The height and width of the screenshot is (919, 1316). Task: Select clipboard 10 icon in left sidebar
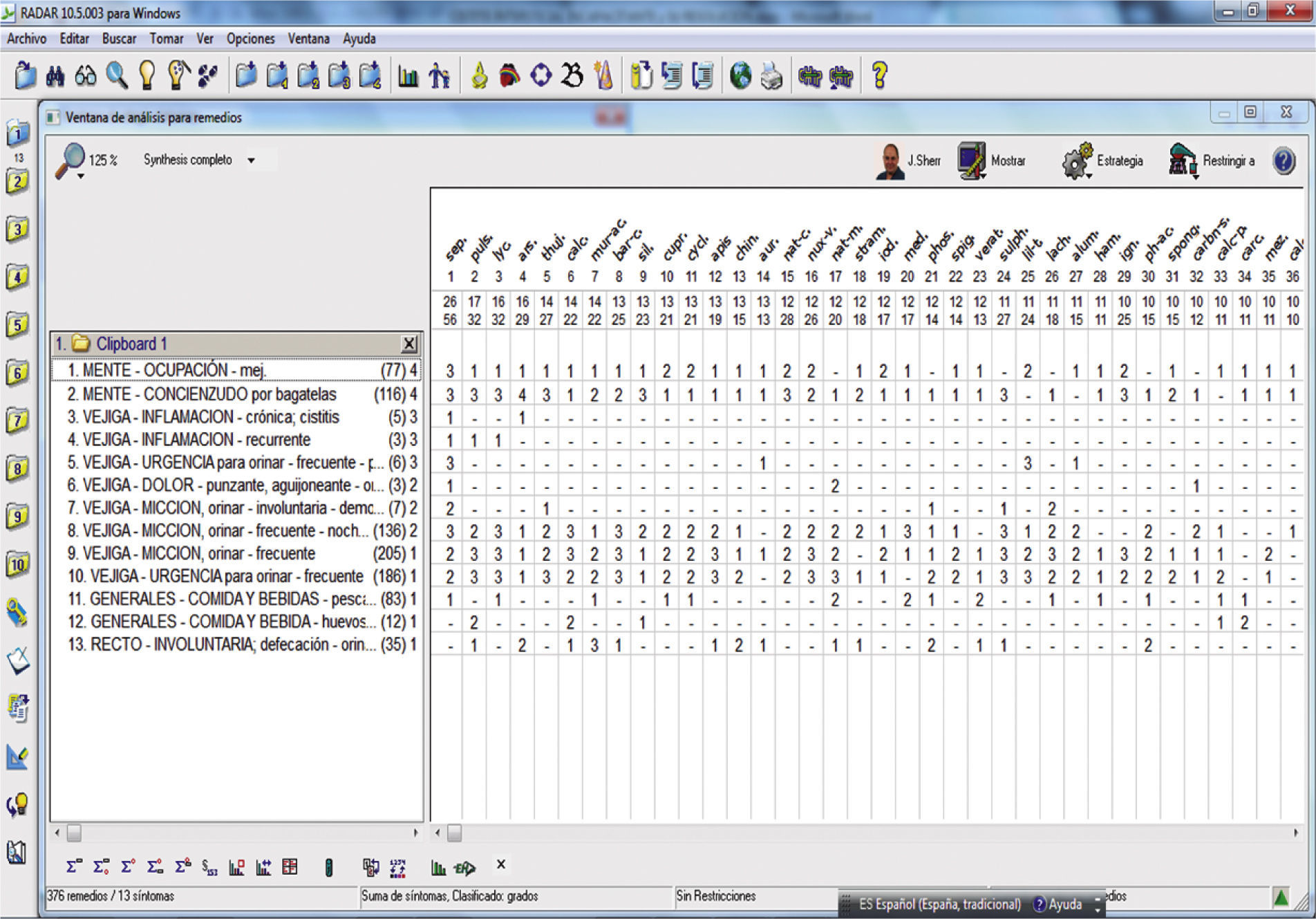point(17,564)
